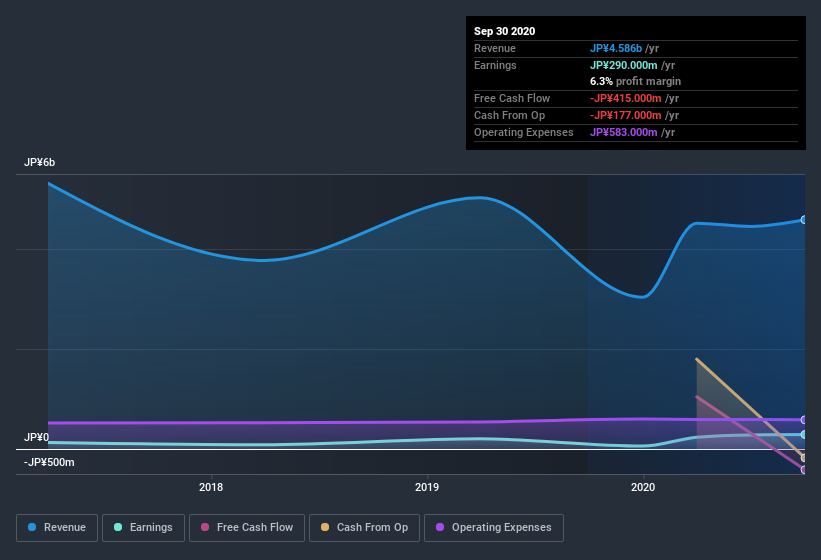Toggle the Earnings series legend button
The image size is (821, 560).
[x=143, y=528]
